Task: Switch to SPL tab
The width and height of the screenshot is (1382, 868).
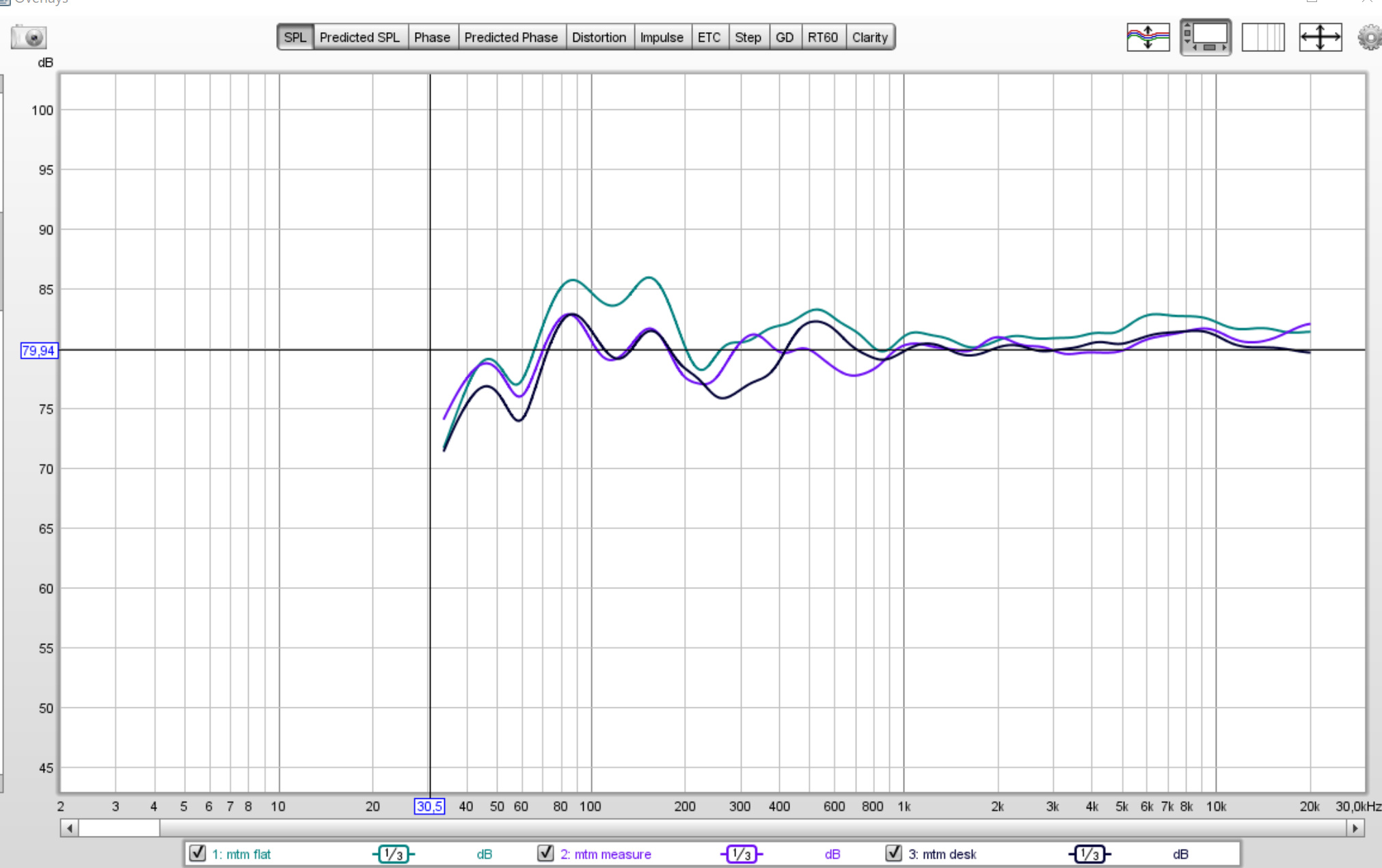Action: coord(295,37)
